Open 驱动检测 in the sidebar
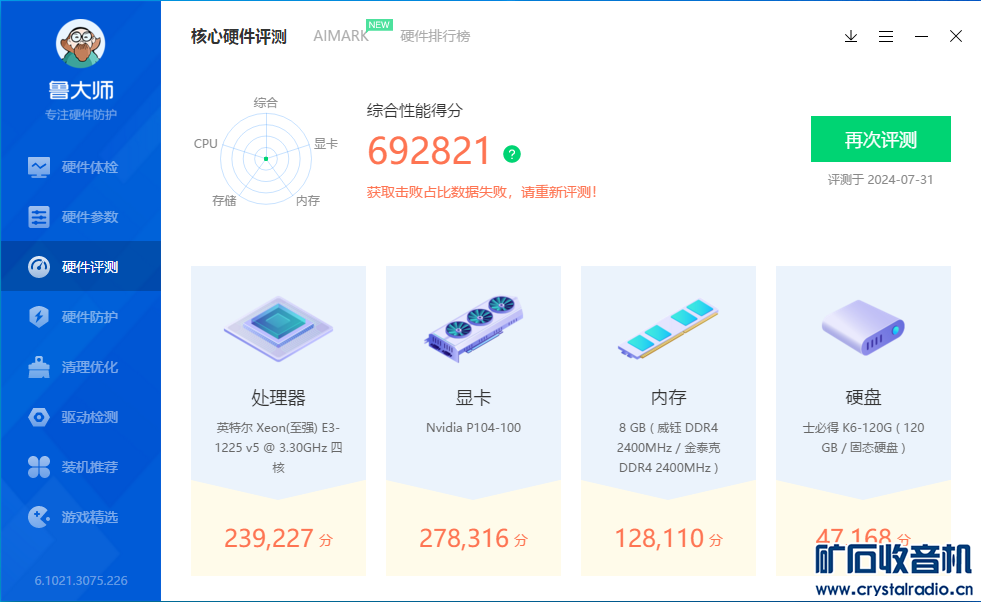 (x=80, y=417)
